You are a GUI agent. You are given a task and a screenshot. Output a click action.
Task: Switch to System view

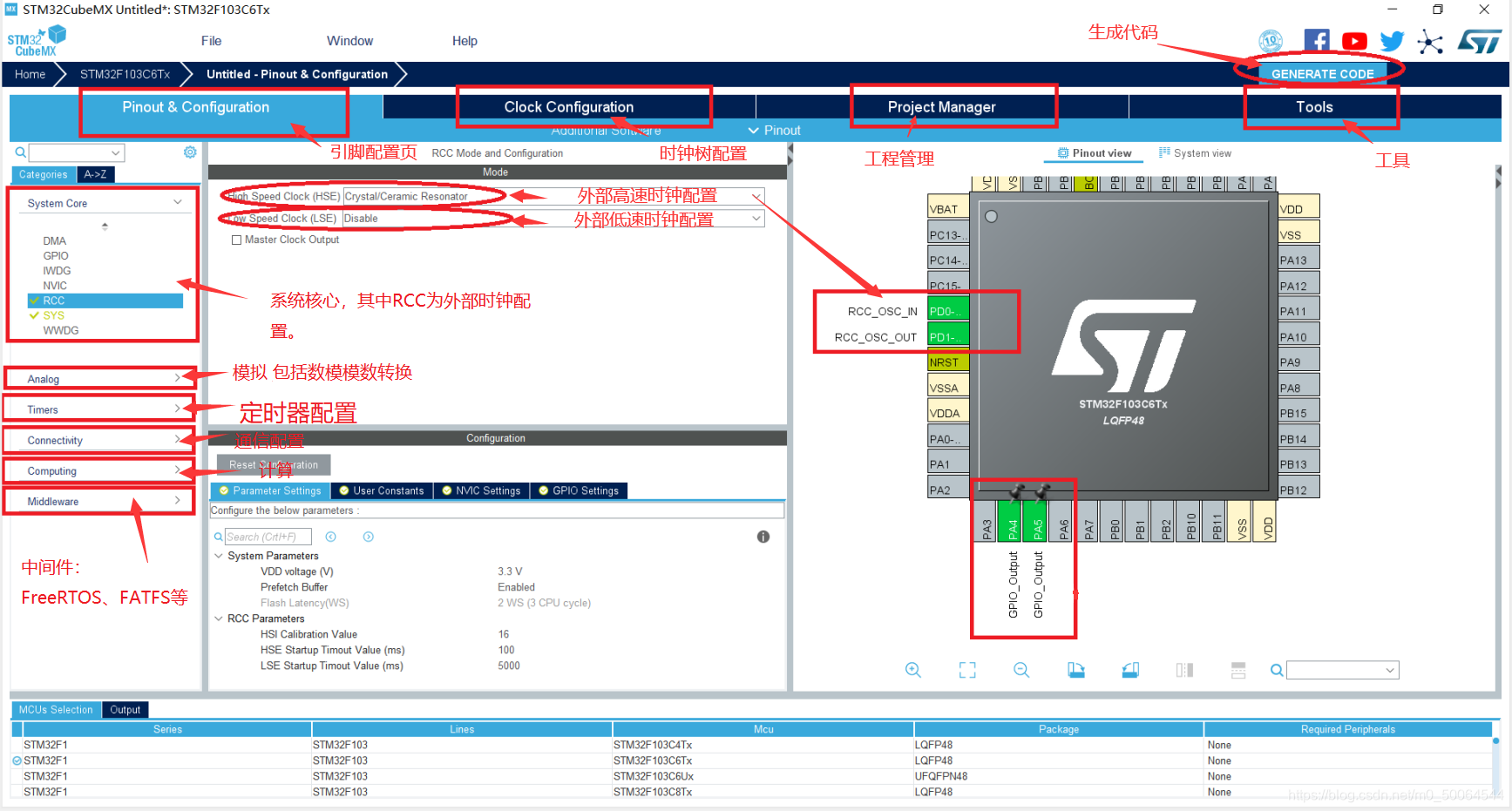coord(1195,153)
